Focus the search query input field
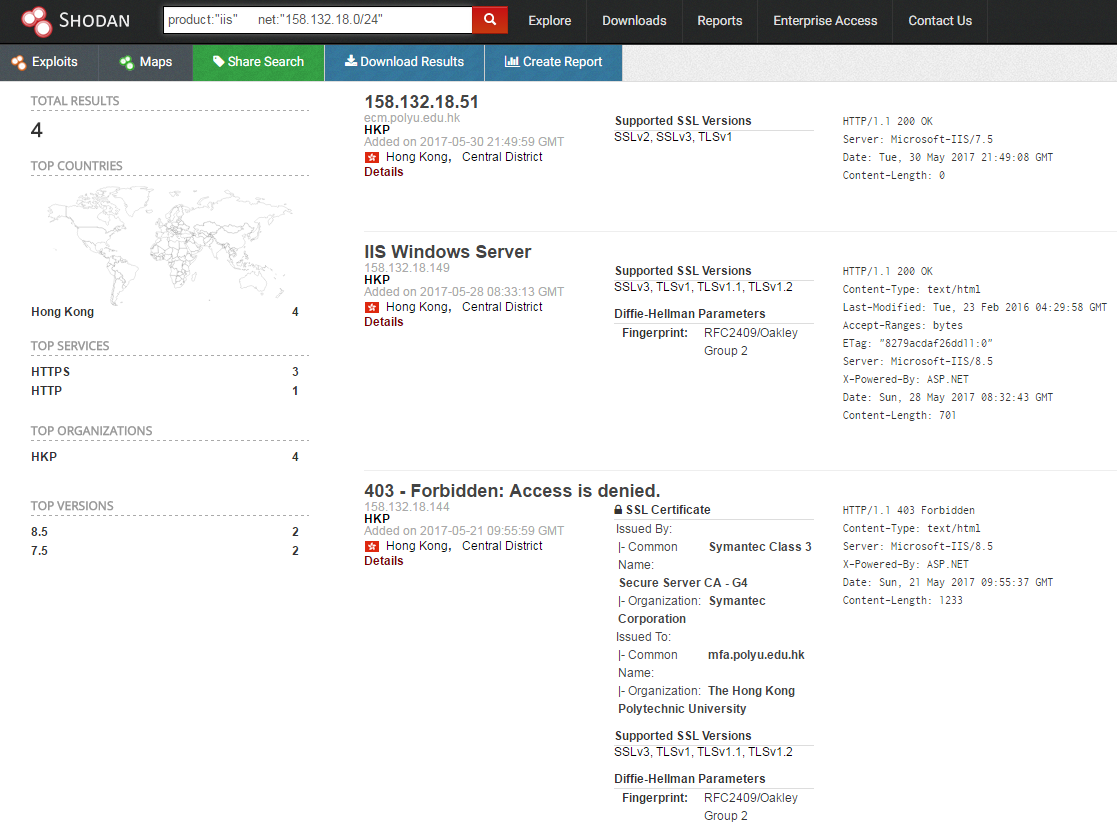The height and width of the screenshot is (830, 1117). (318, 20)
